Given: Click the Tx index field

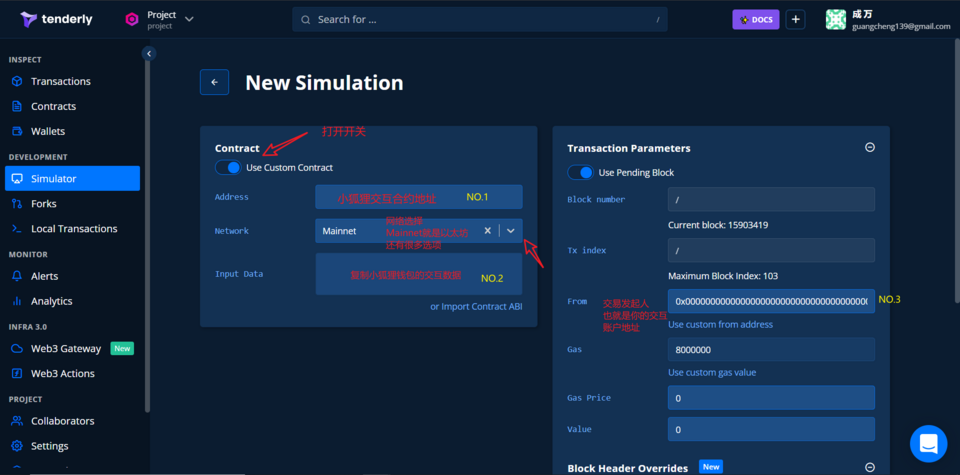Looking at the screenshot, I should (771, 250).
